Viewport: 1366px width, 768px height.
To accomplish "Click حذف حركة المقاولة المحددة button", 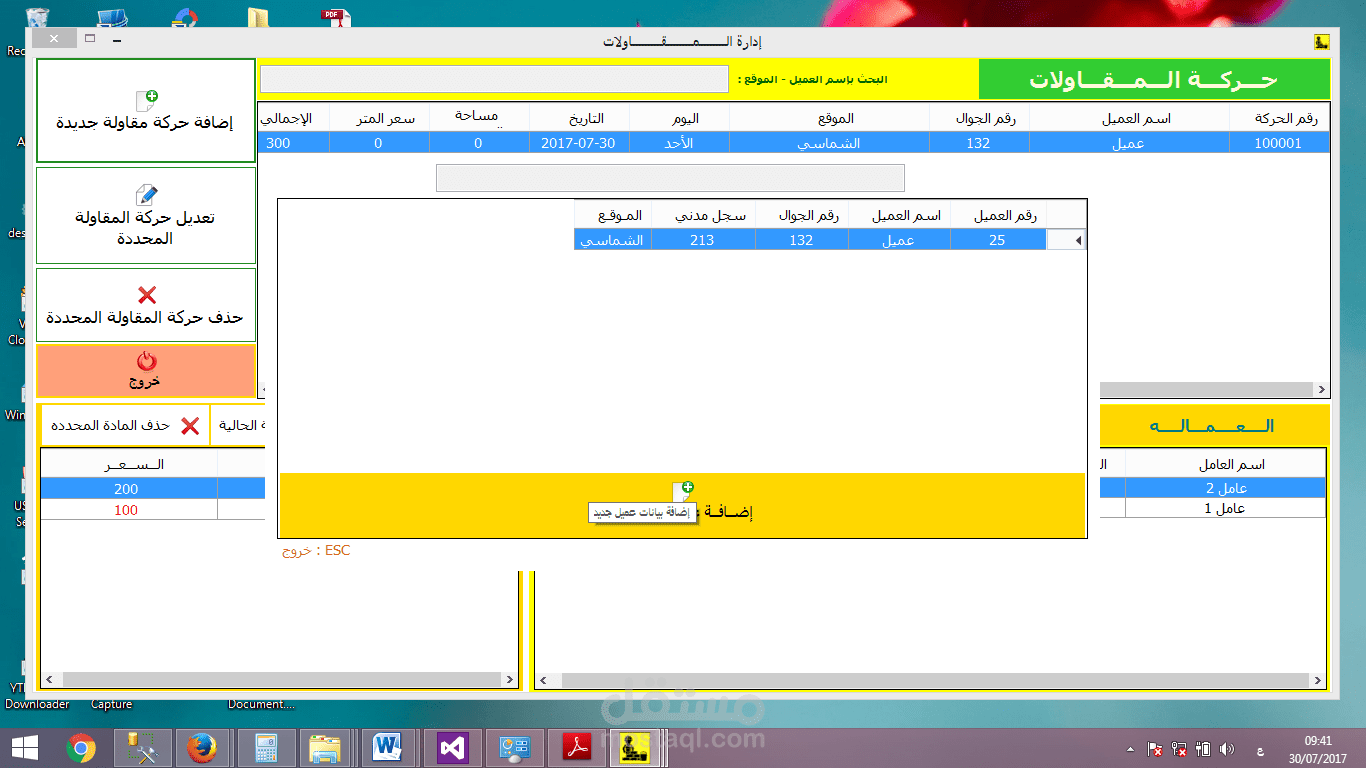I will coord(146,305).
